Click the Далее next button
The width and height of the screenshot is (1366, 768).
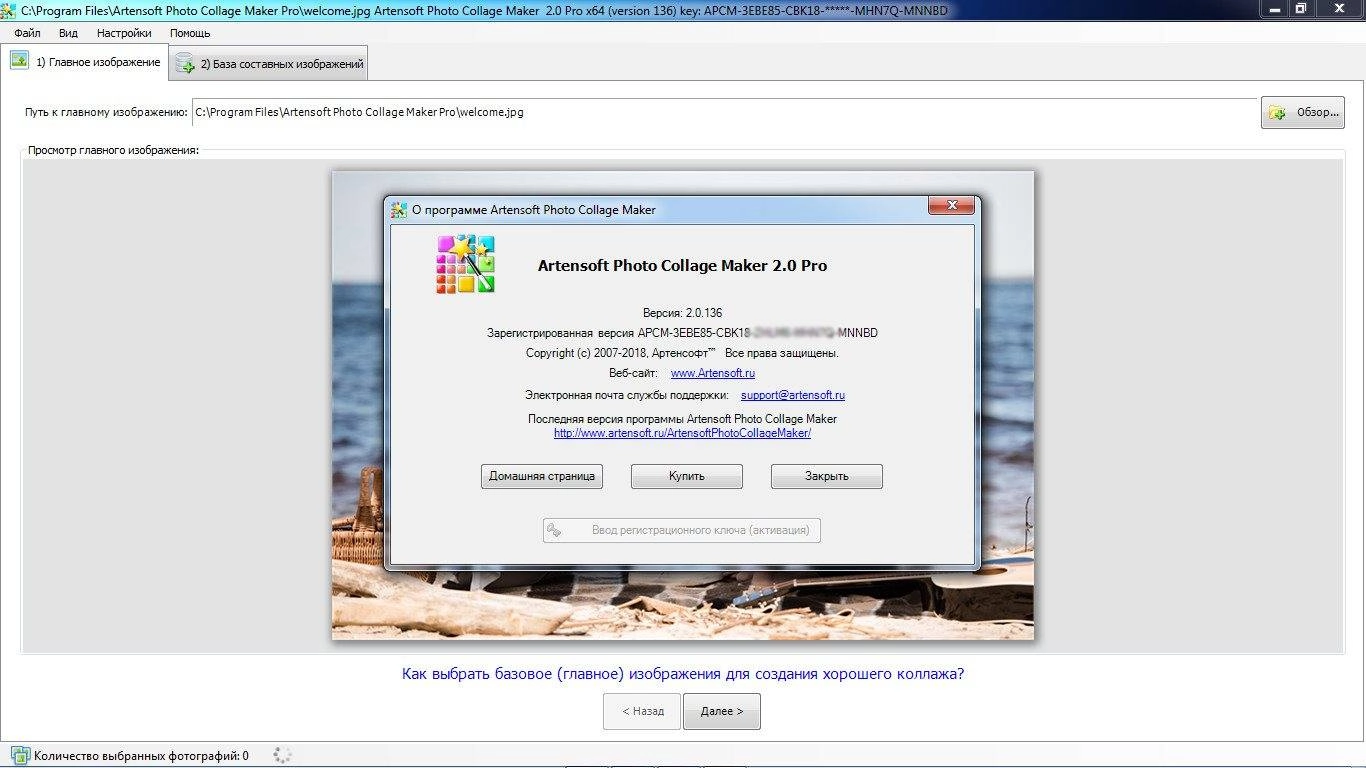[x=721, y=711]
